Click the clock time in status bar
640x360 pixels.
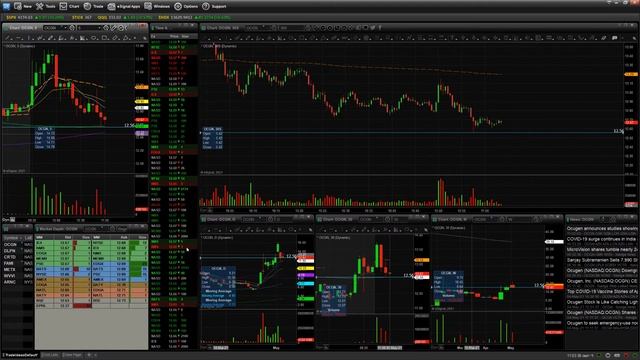click(x=579, y=356)
